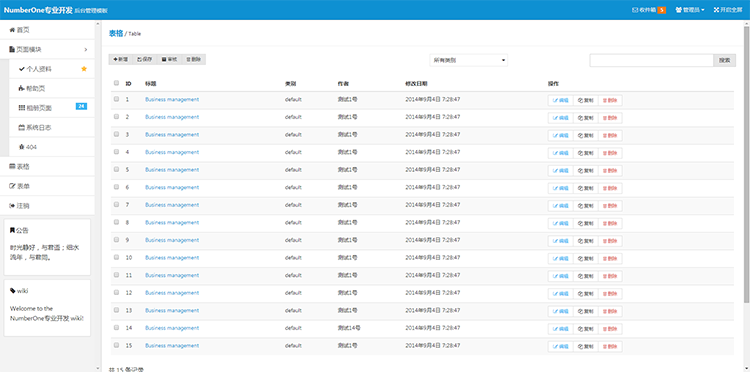Focus the search text input field
Viewport: 750px width, 372px height.
click(651, 60)
